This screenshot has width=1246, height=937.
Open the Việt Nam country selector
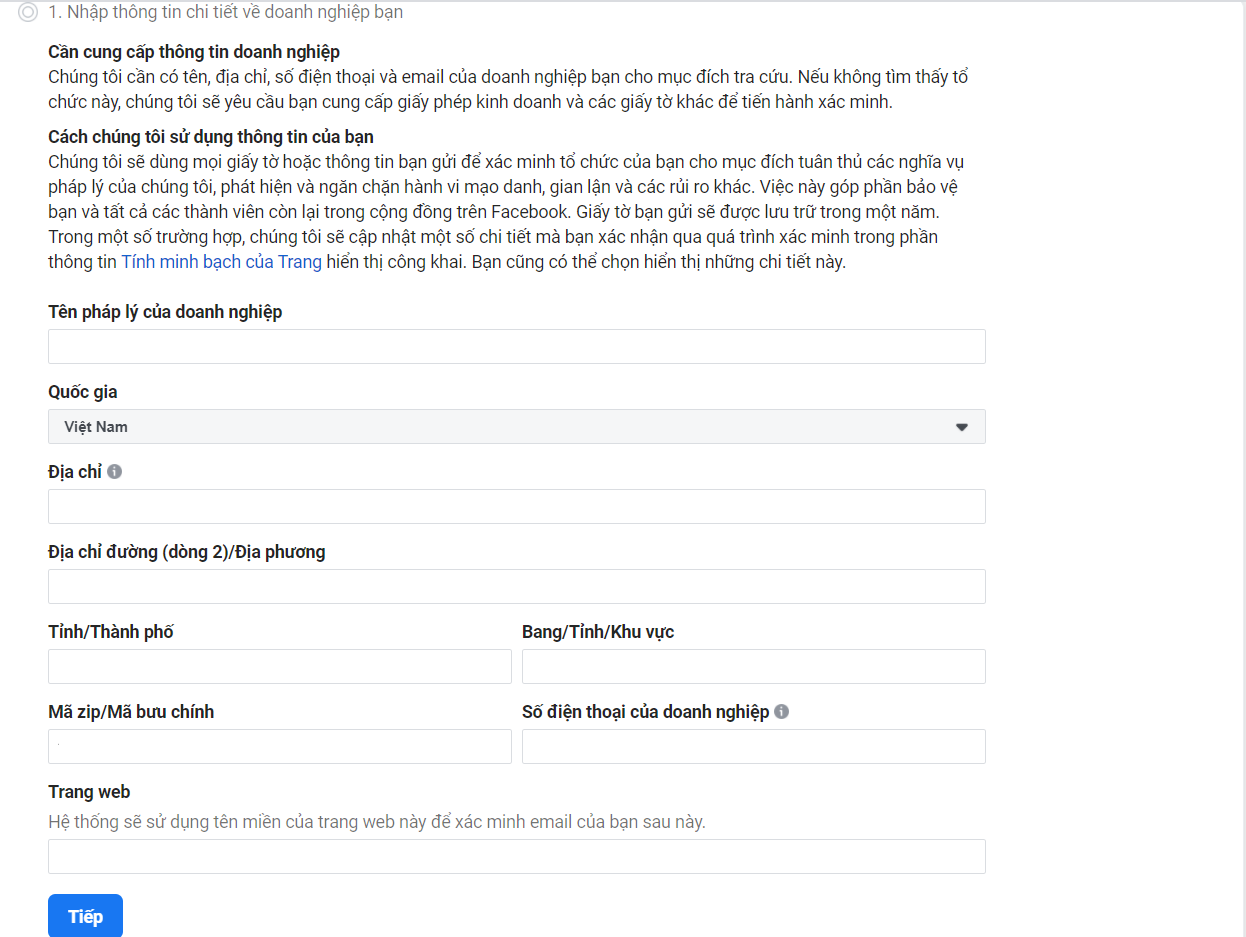[516, 427]
